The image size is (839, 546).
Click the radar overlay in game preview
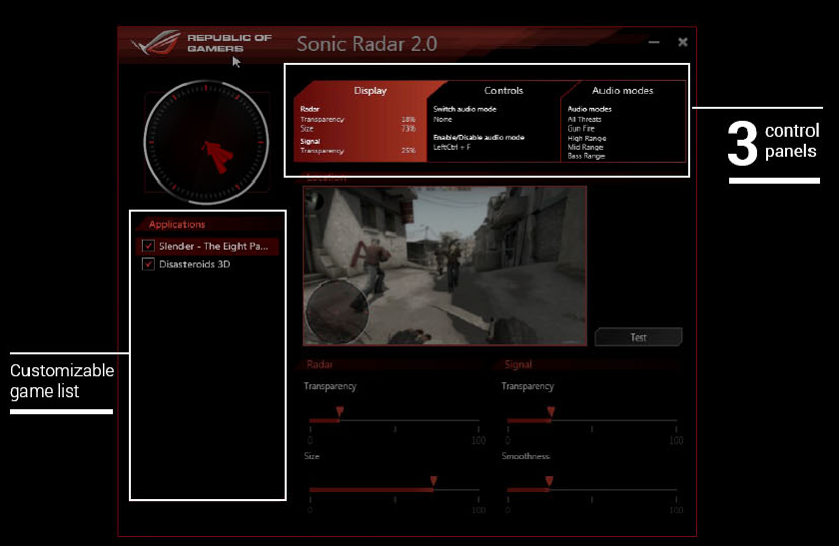coord(337,312)
